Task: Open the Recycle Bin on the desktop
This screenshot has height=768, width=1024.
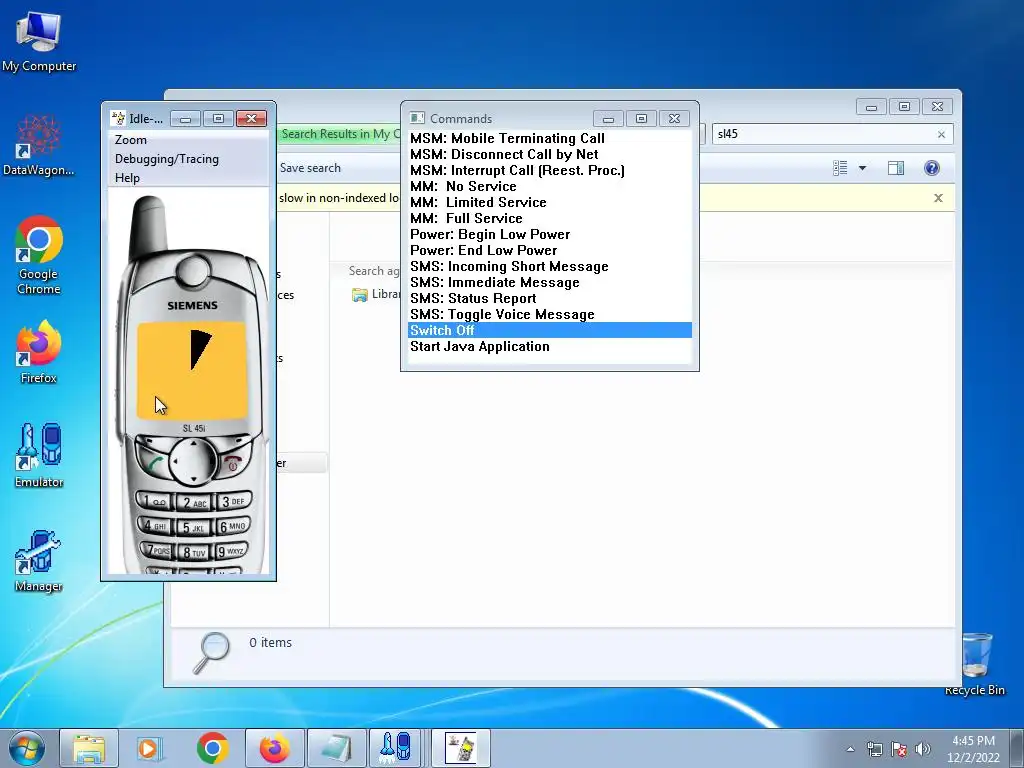Action: coord(975,664)
